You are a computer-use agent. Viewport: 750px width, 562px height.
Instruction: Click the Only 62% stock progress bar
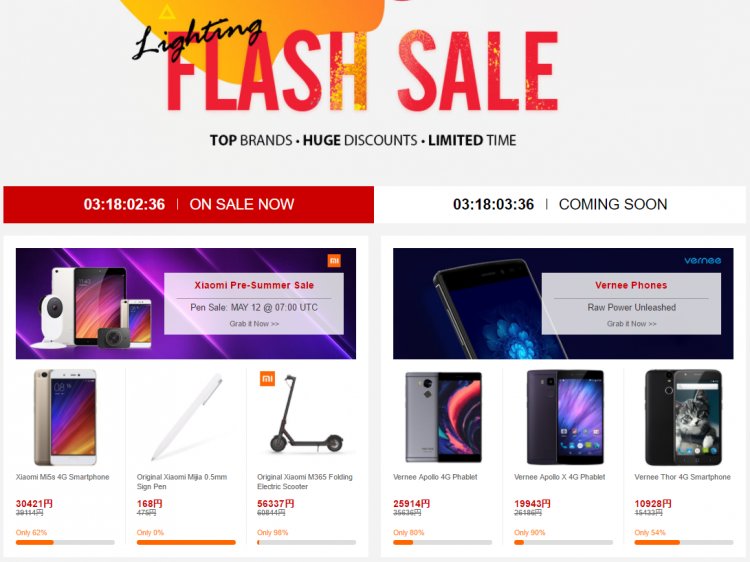pyautogui.click(x=65, y=542)
